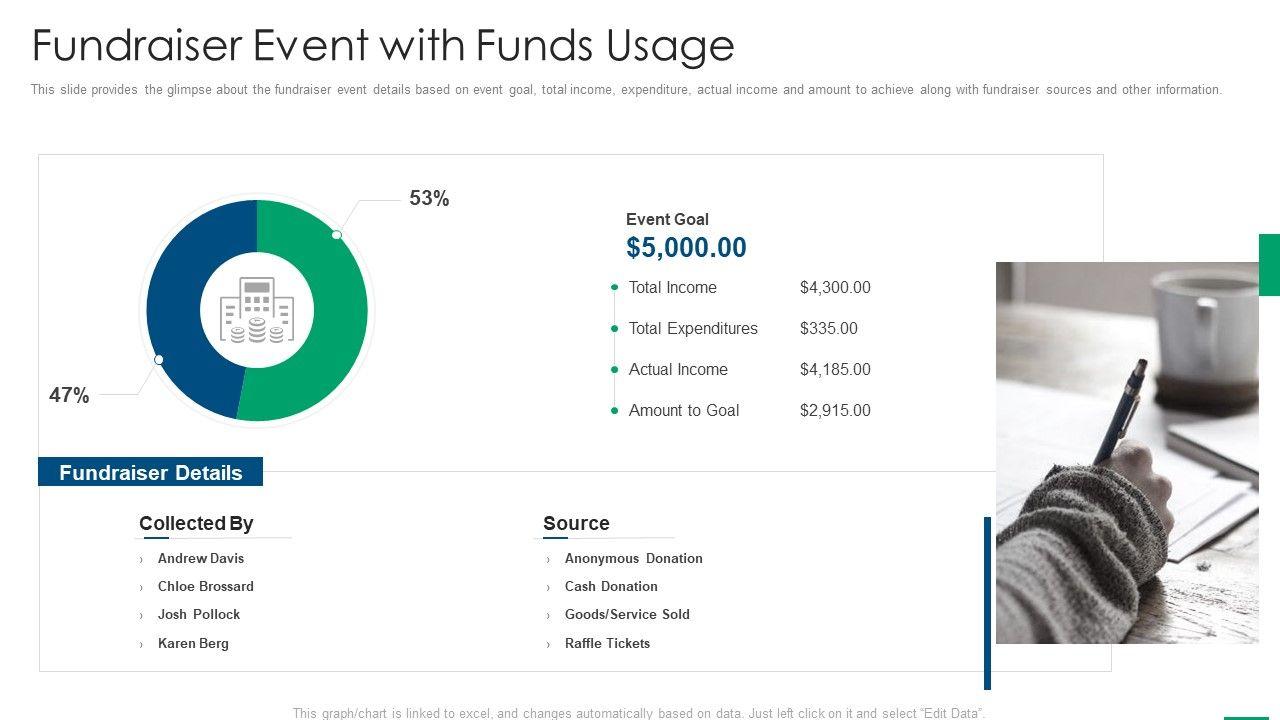
Task: Click the white marker dot on green donut segment
Action: (x=337, y=235)
